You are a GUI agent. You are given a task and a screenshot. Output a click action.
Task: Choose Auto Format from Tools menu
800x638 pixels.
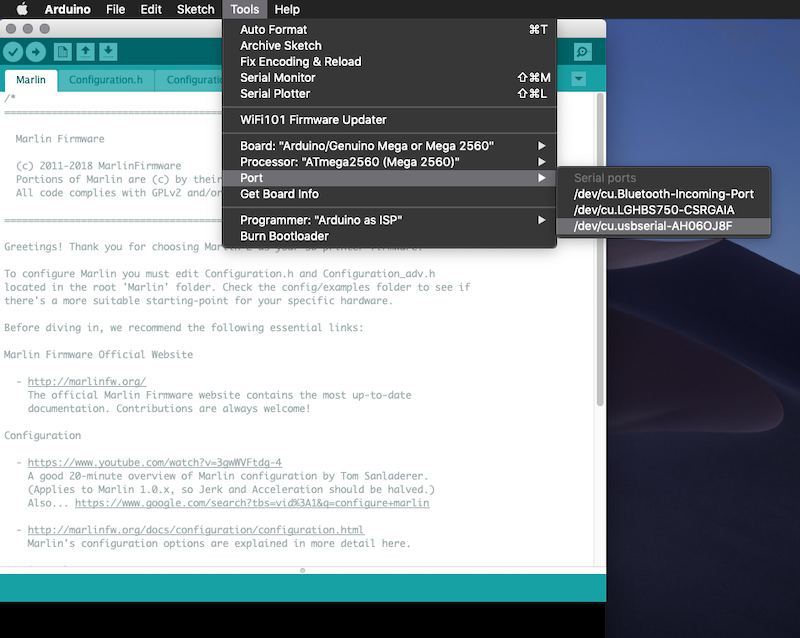click(x=389, y=30)
